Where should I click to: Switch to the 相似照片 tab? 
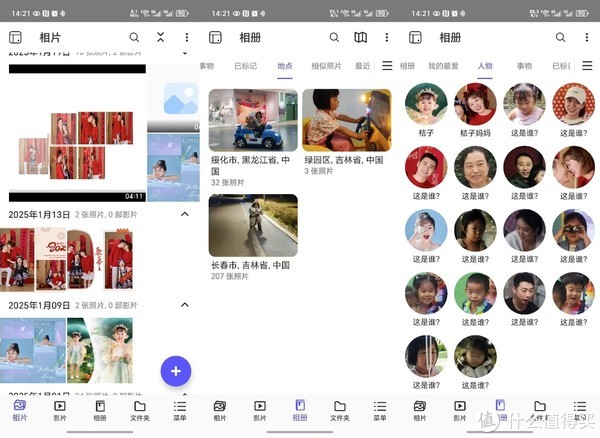click(326, 66)
